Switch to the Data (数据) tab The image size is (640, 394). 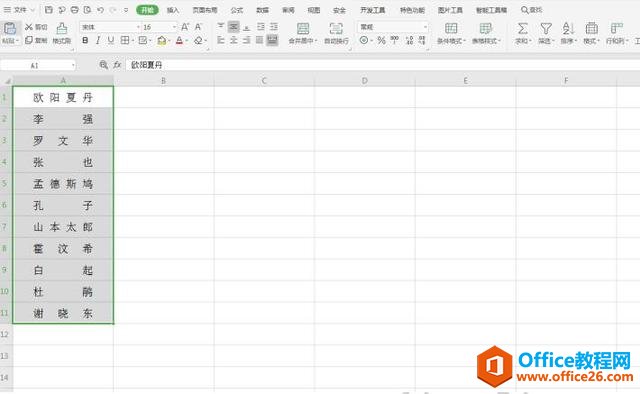(x=262, y=10)
